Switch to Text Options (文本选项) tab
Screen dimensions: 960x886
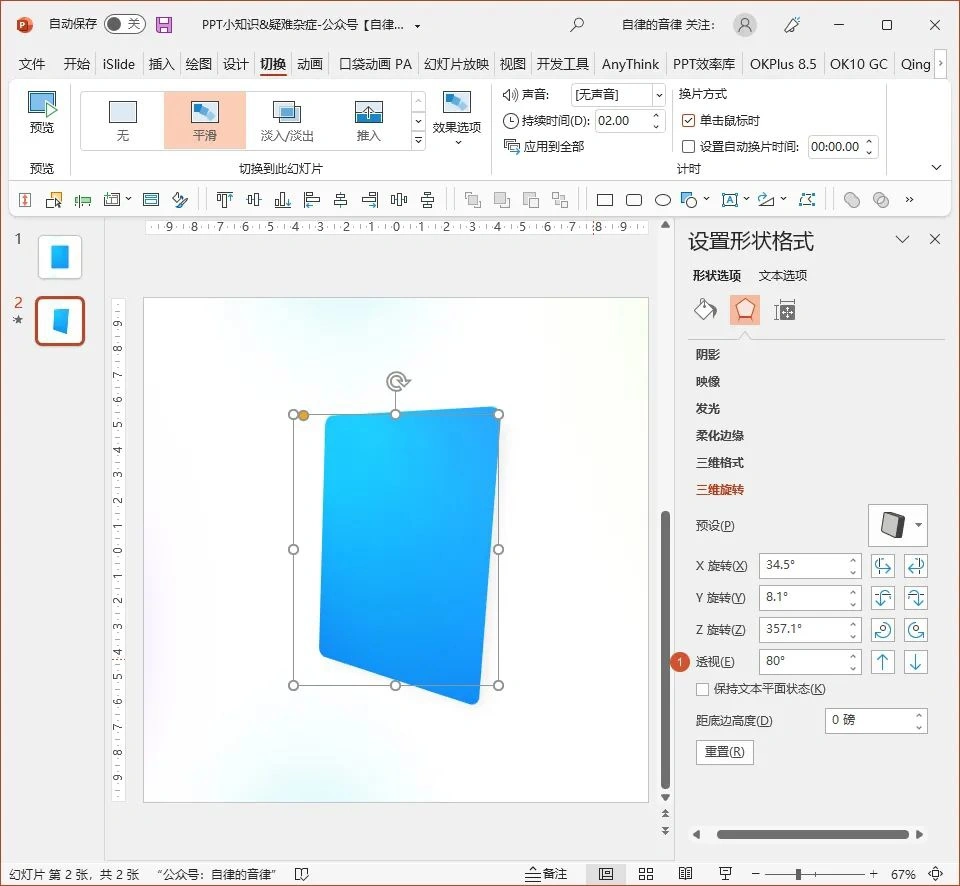(x=782, y=276)
